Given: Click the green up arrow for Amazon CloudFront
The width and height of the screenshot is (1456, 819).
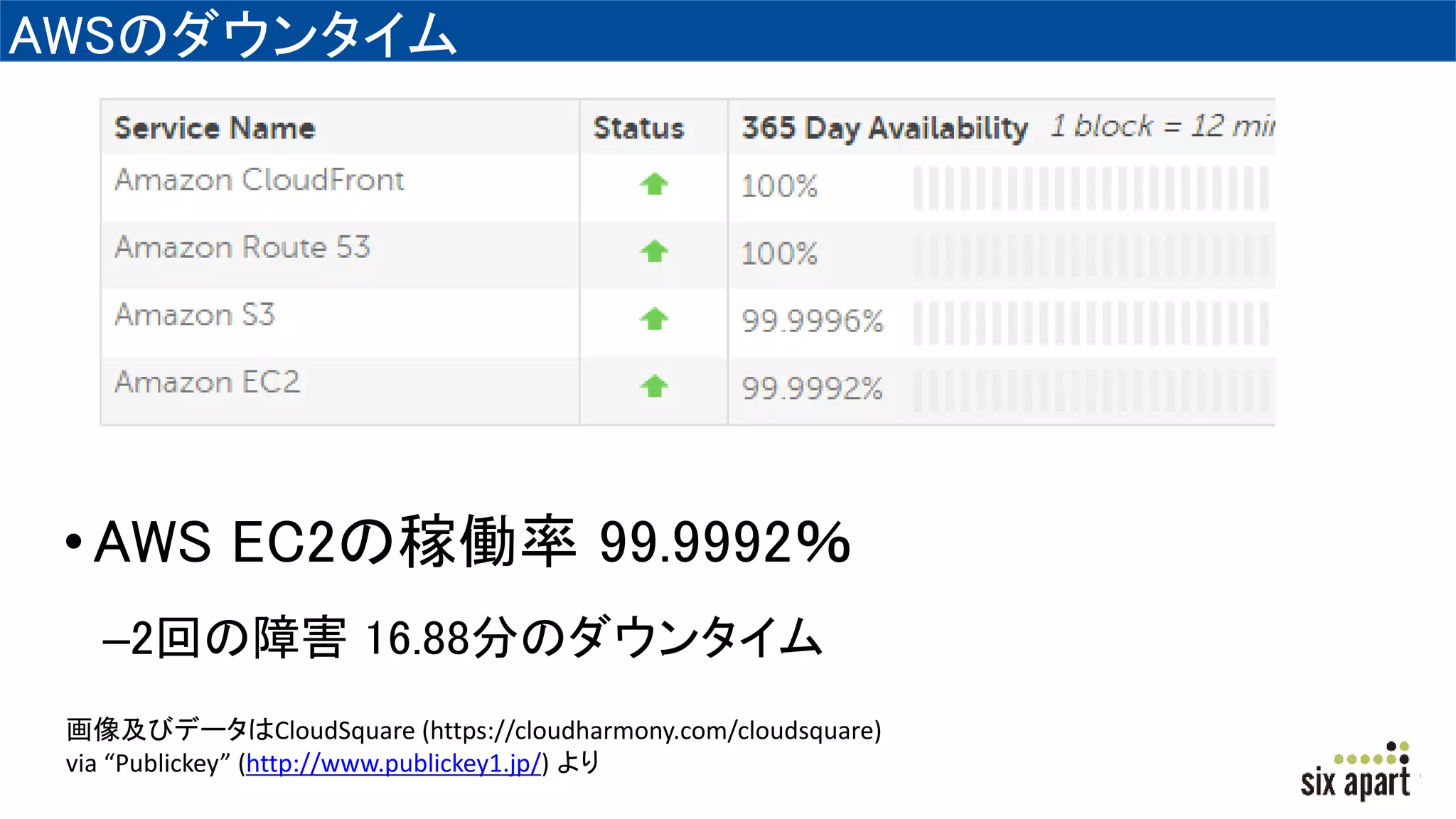Looking at the screenshot, I should point(654,184).
